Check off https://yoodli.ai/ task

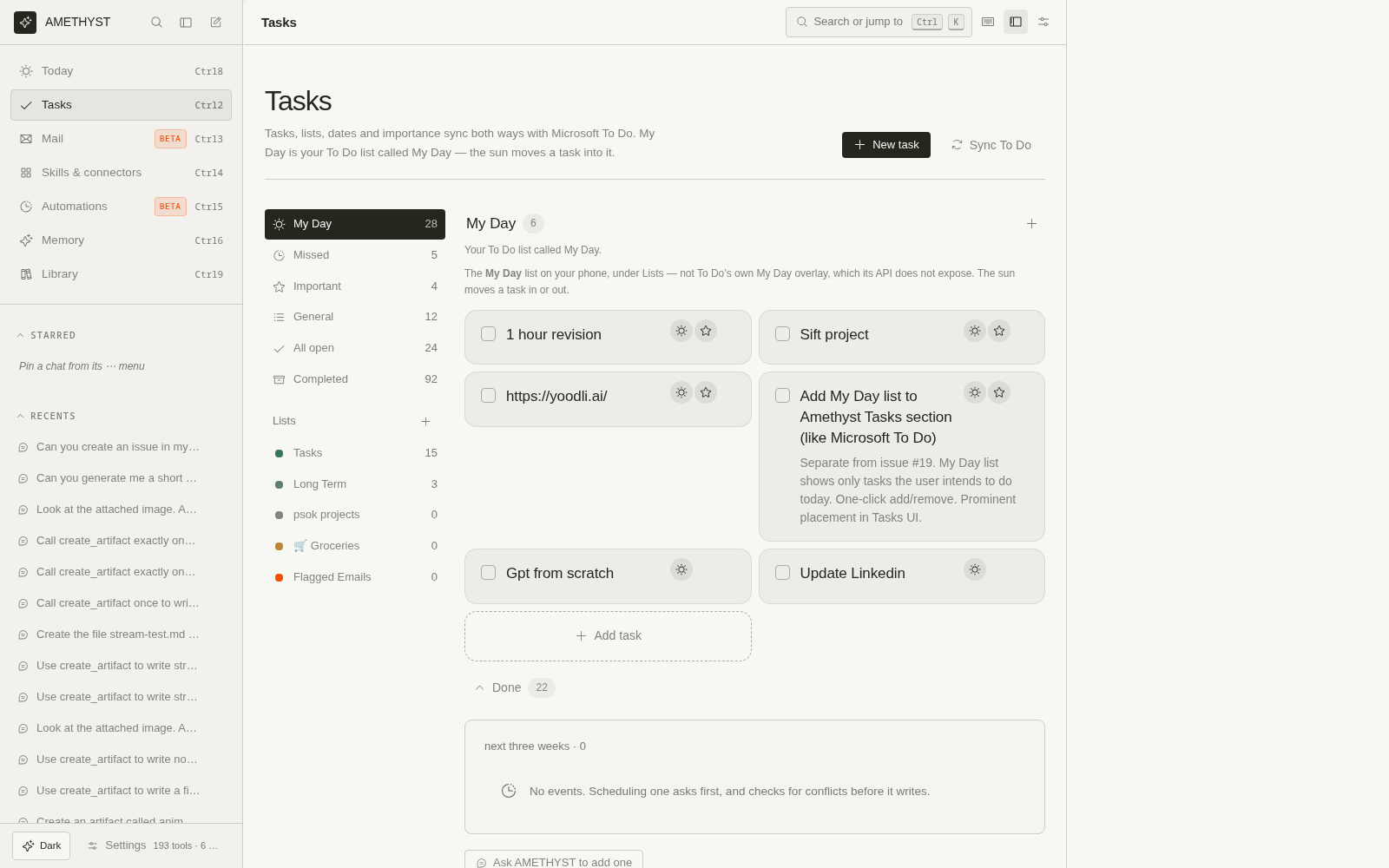(489, 396)
